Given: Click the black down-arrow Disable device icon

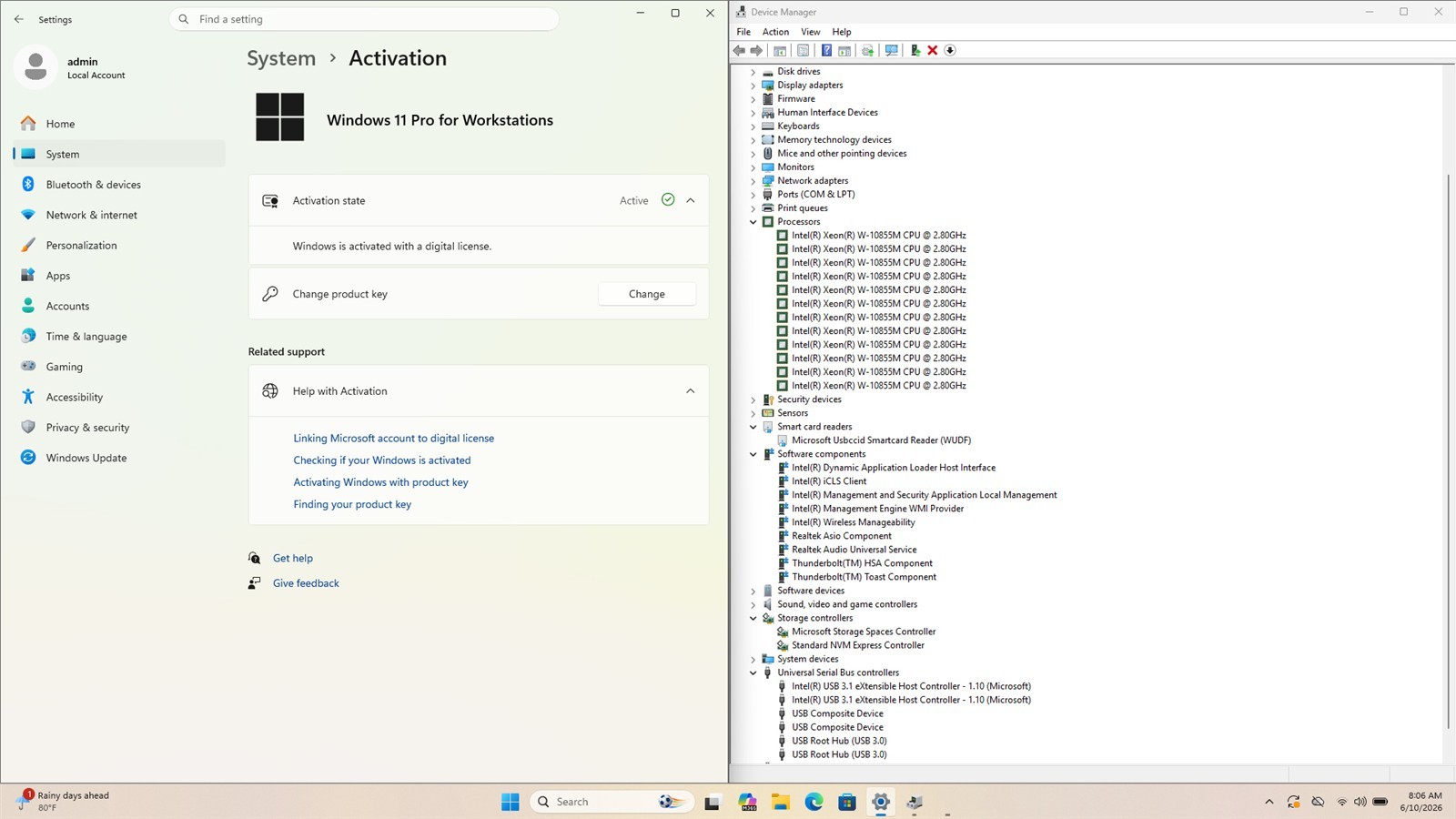Looking at the screenshot, I should click(x=950, y=50).
